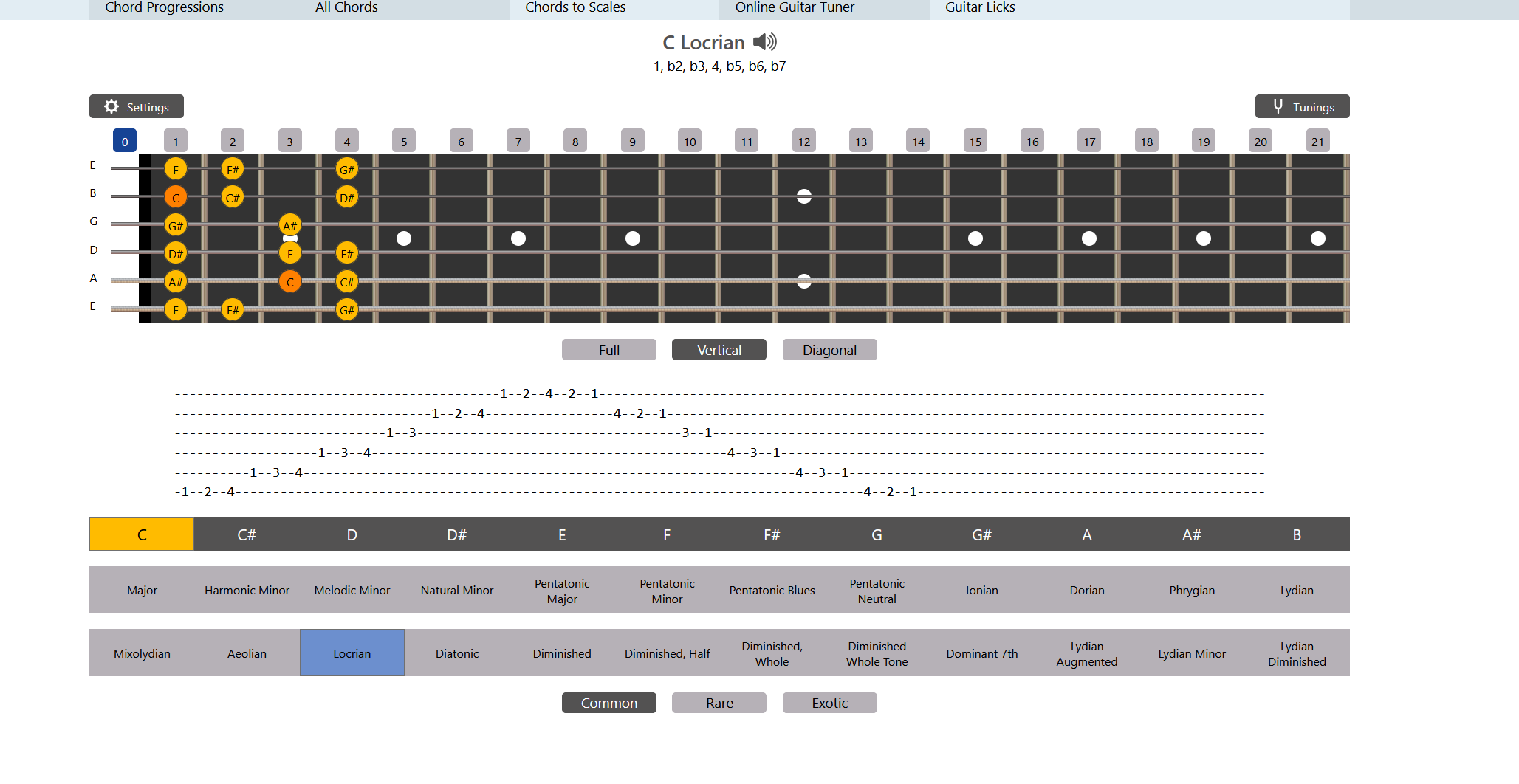The height and width of the screenshot is (784, 1519).
Task: Choose the Lydian Diminished scale
Action: tap(1297, 653)
